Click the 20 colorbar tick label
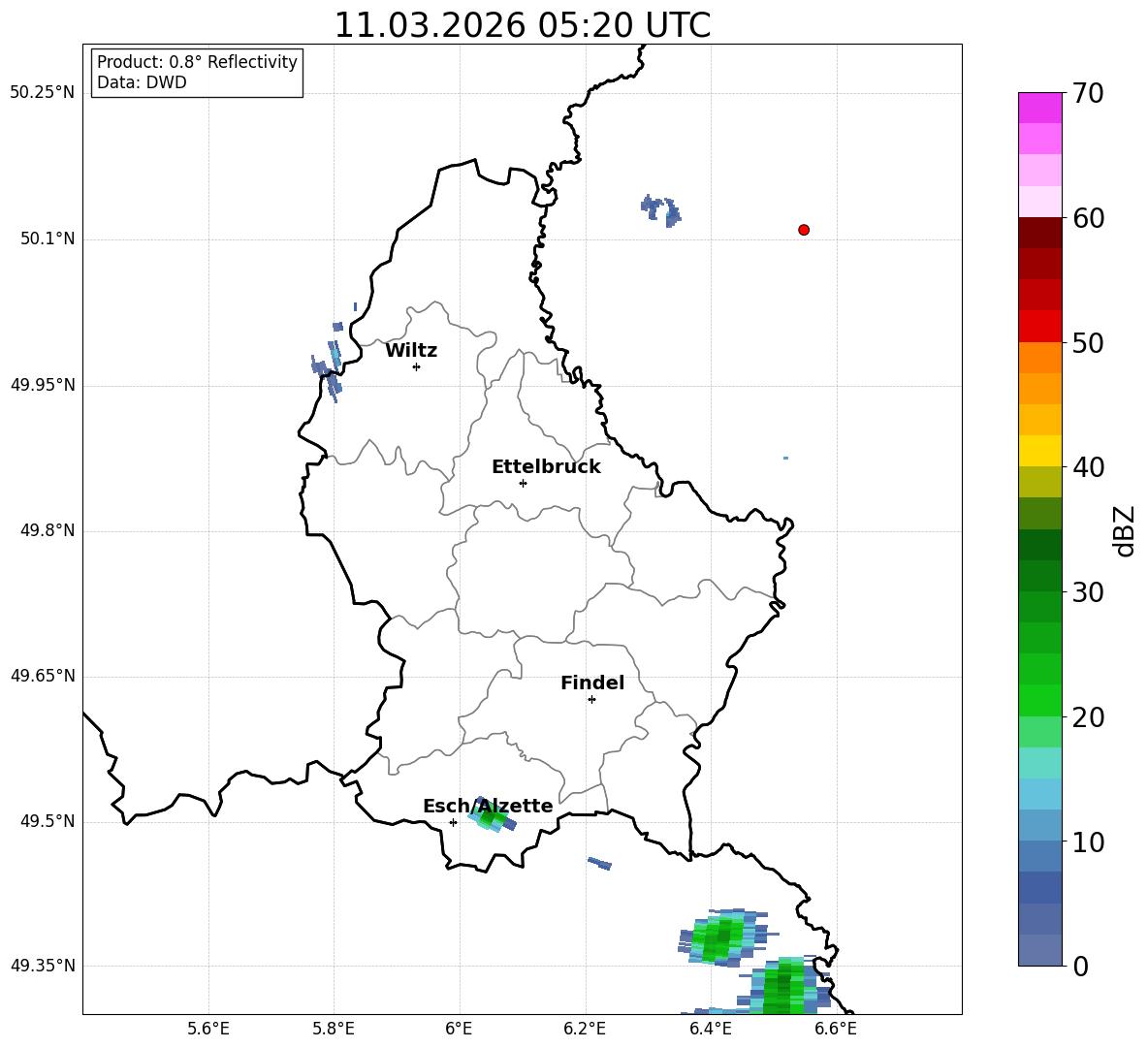1148x1048 pixels. tap(1088, 717)
